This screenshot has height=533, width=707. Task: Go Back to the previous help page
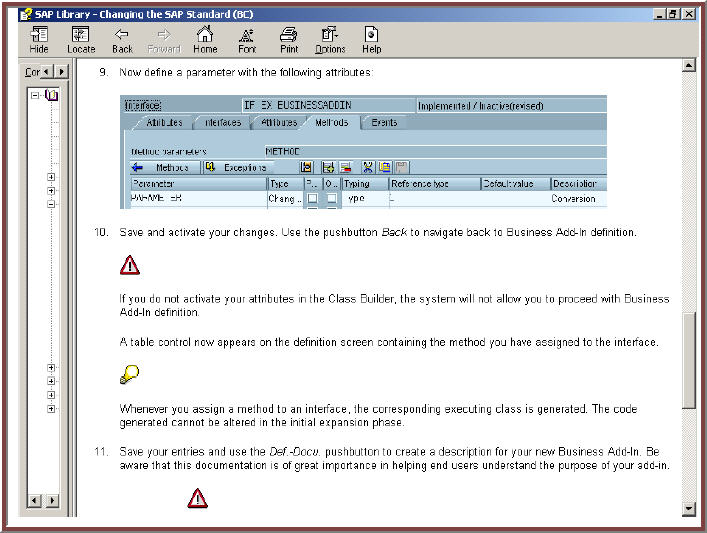point(122,40)
